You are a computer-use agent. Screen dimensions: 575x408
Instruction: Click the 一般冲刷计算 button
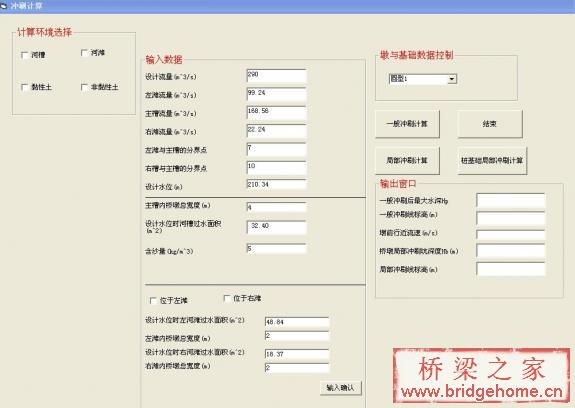pos(407,124)
